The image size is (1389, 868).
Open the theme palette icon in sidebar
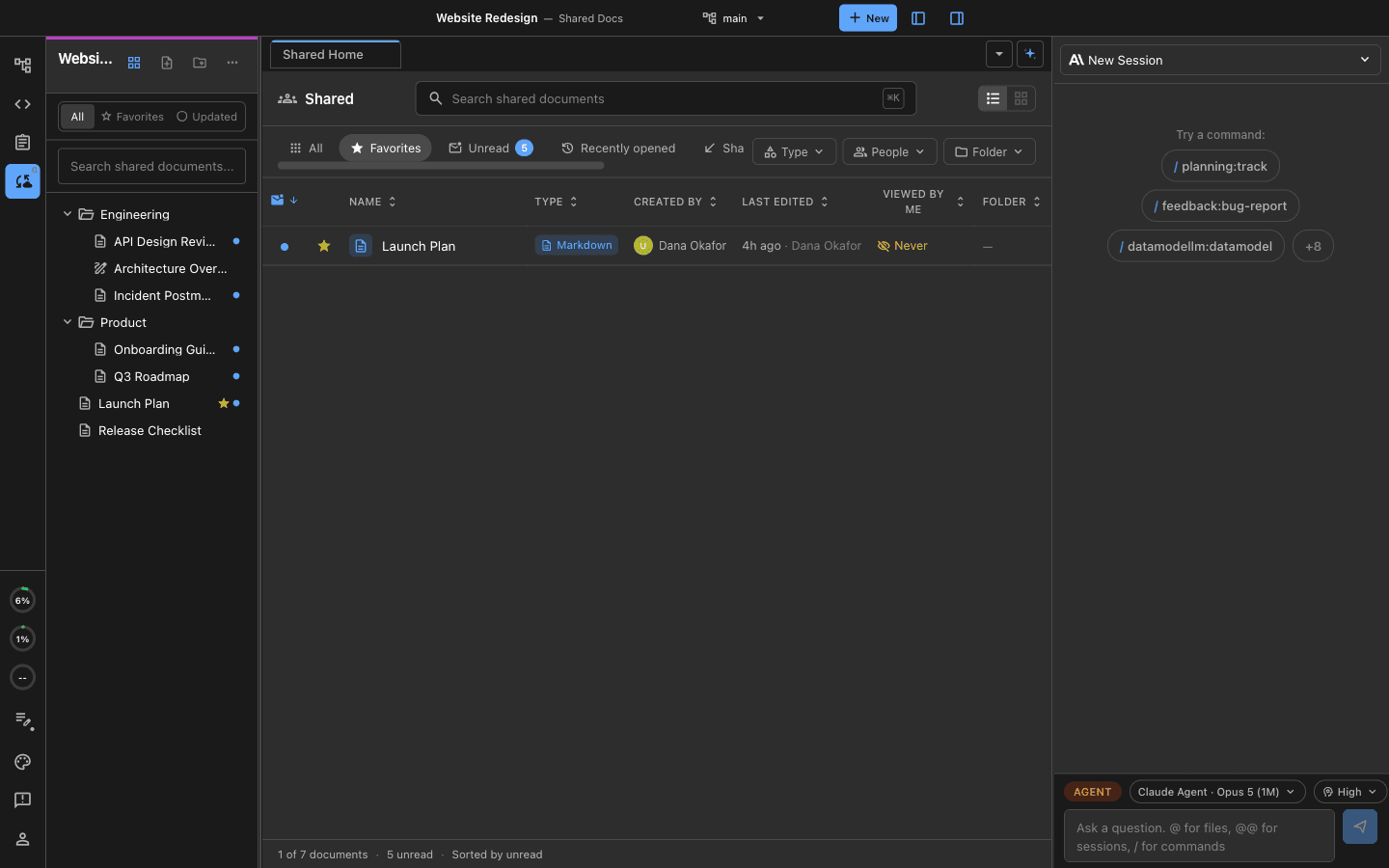22,762
